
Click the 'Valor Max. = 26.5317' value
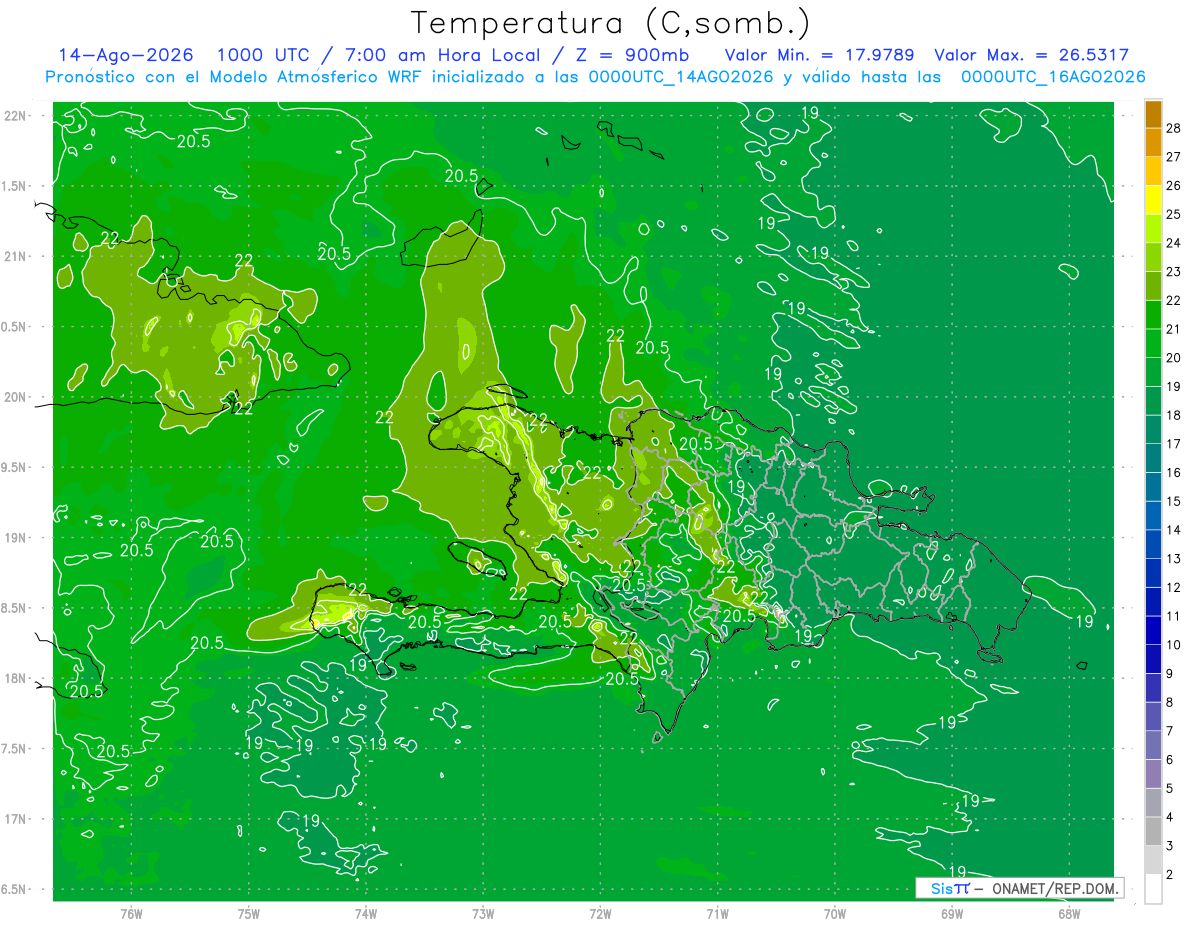[1032, 55]
